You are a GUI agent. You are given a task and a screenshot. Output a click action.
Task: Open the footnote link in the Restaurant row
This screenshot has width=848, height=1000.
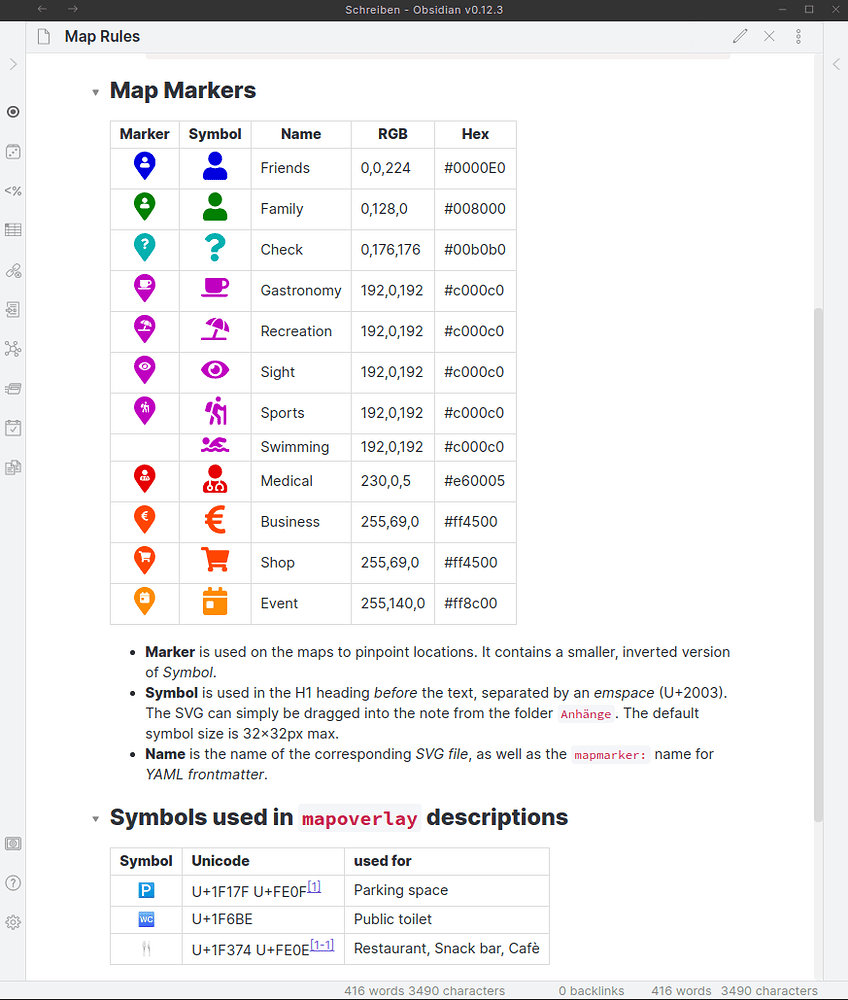[x=322, y=943]
